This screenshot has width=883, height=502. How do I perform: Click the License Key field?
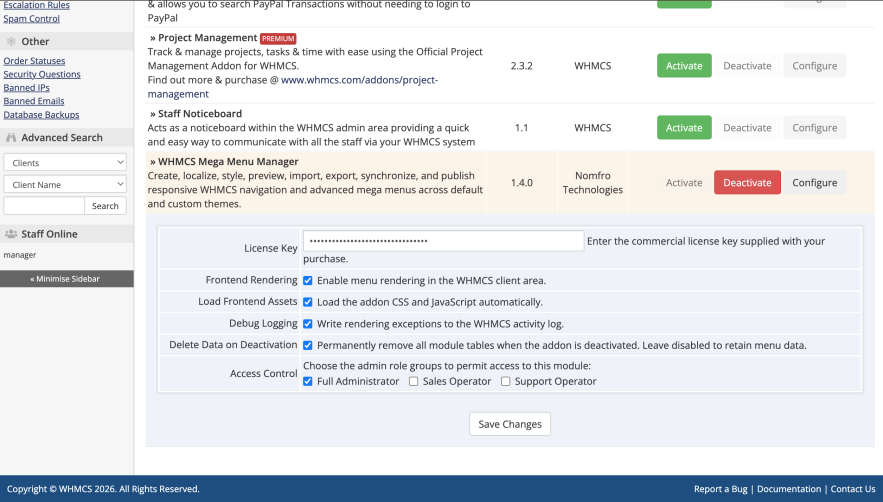coord(443,241)
